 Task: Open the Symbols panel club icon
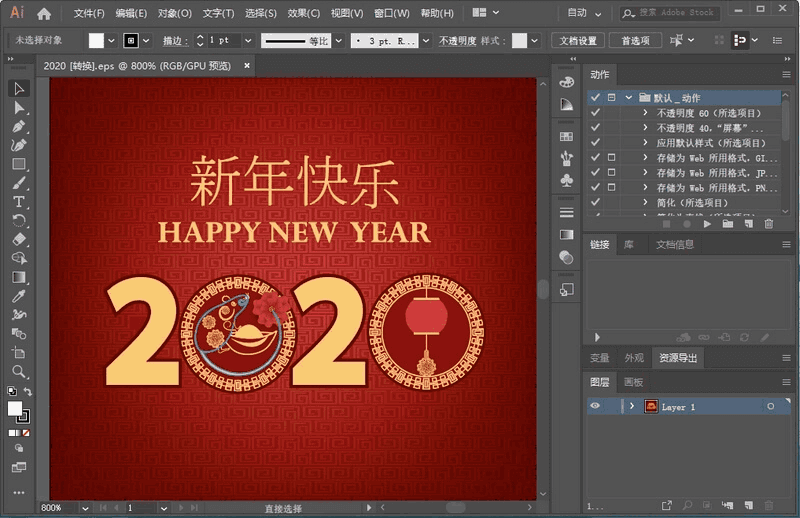[x=567, y=181]
